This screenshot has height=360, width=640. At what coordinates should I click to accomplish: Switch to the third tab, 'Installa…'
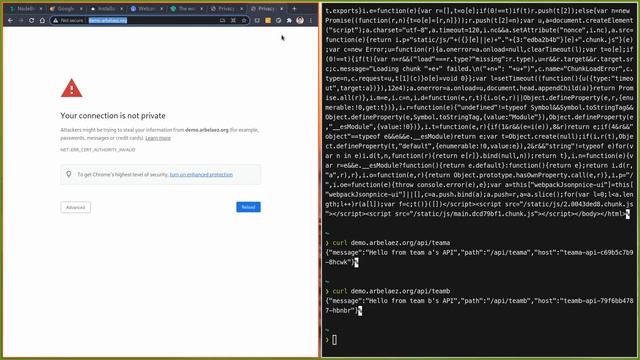(106, 9)
